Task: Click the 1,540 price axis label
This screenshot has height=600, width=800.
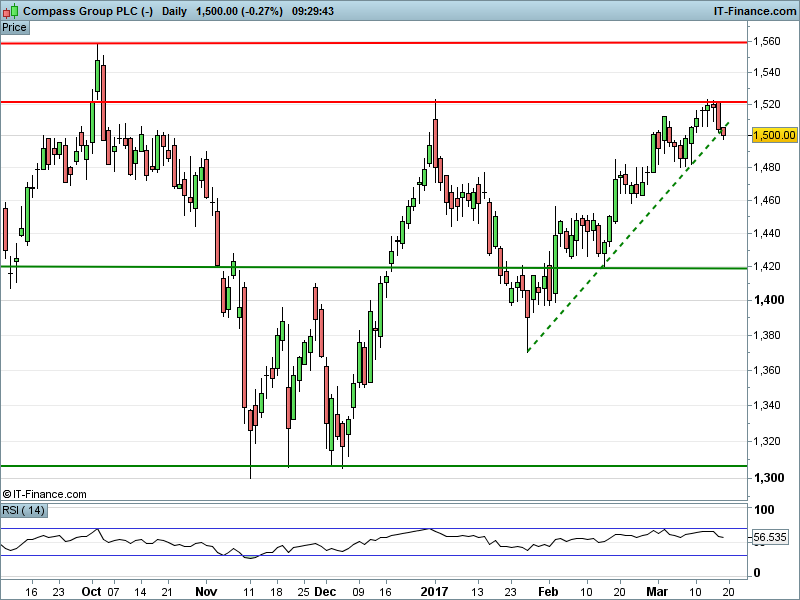Action: [x=767, y=72]
